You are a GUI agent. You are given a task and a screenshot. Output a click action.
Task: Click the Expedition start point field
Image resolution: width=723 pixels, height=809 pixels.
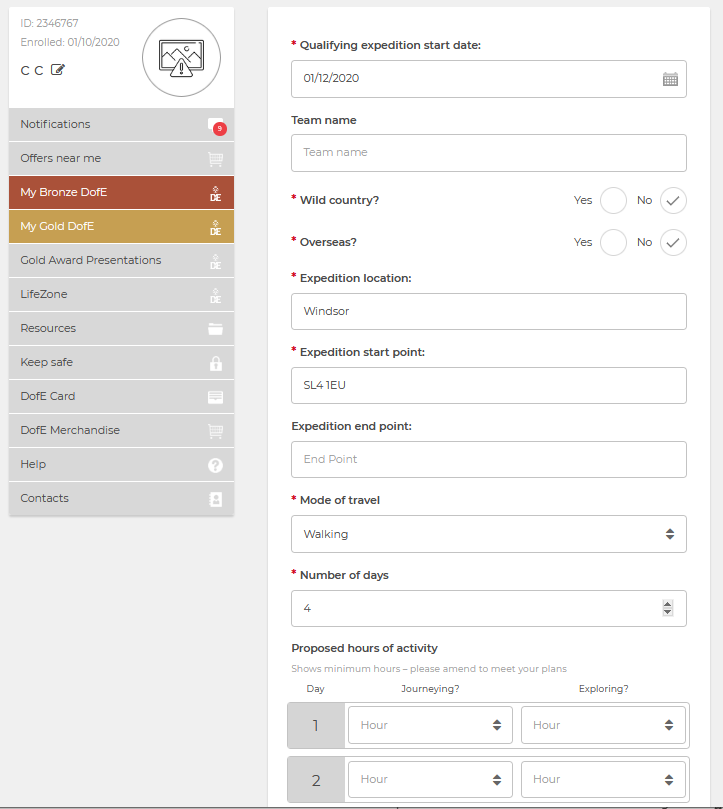click(x=489, y=385)
